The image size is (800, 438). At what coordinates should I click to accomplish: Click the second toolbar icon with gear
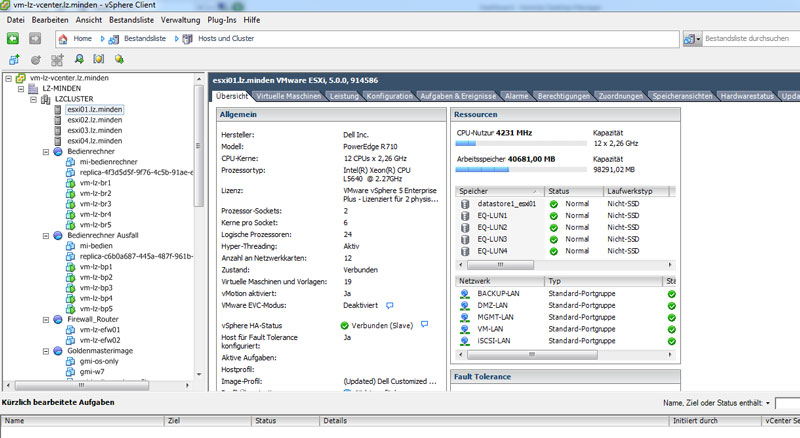click(x=36, y=60)
